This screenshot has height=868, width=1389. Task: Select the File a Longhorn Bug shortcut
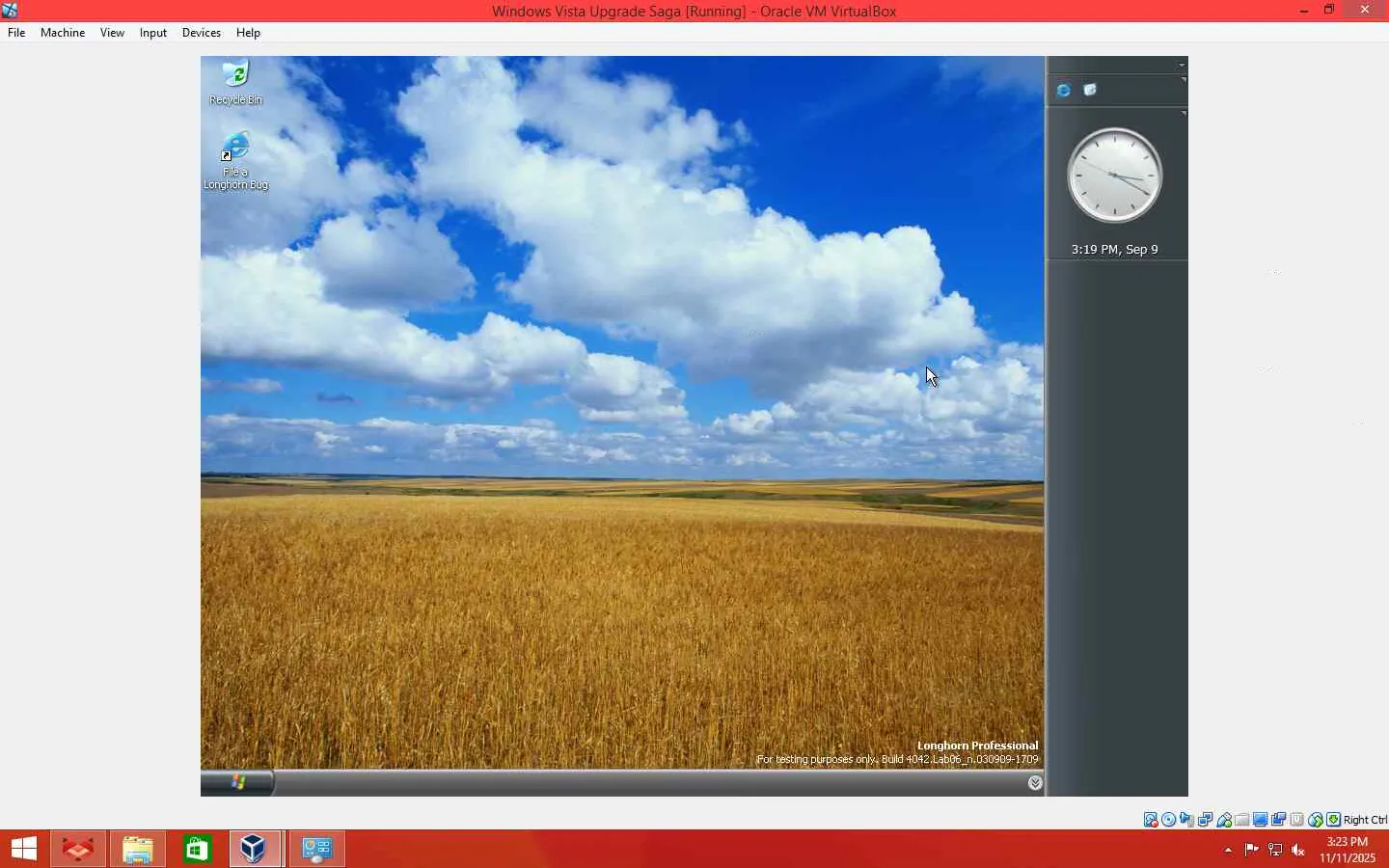pyautogui.click(x=235, y=161)
